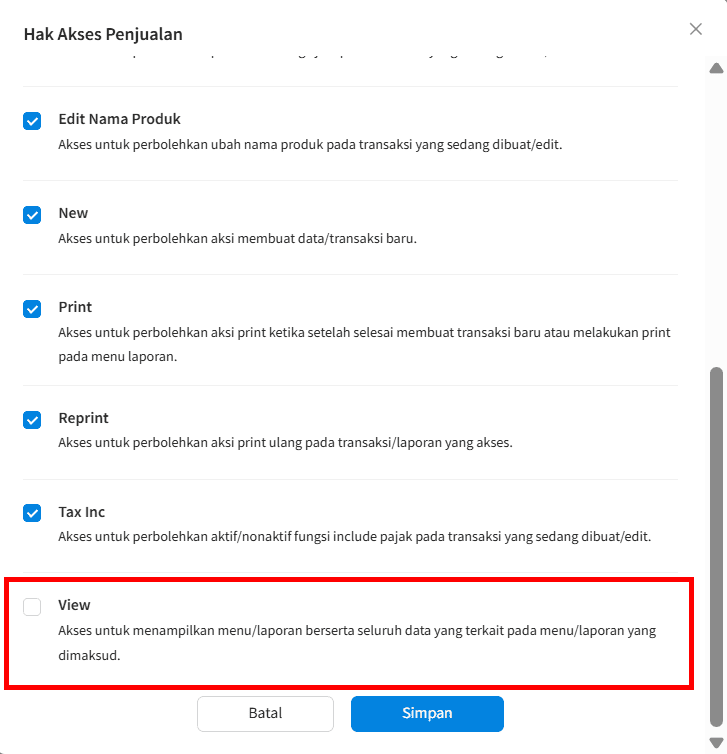
Task: Click the scrollbar up arrow
Action: pos(715,69)
